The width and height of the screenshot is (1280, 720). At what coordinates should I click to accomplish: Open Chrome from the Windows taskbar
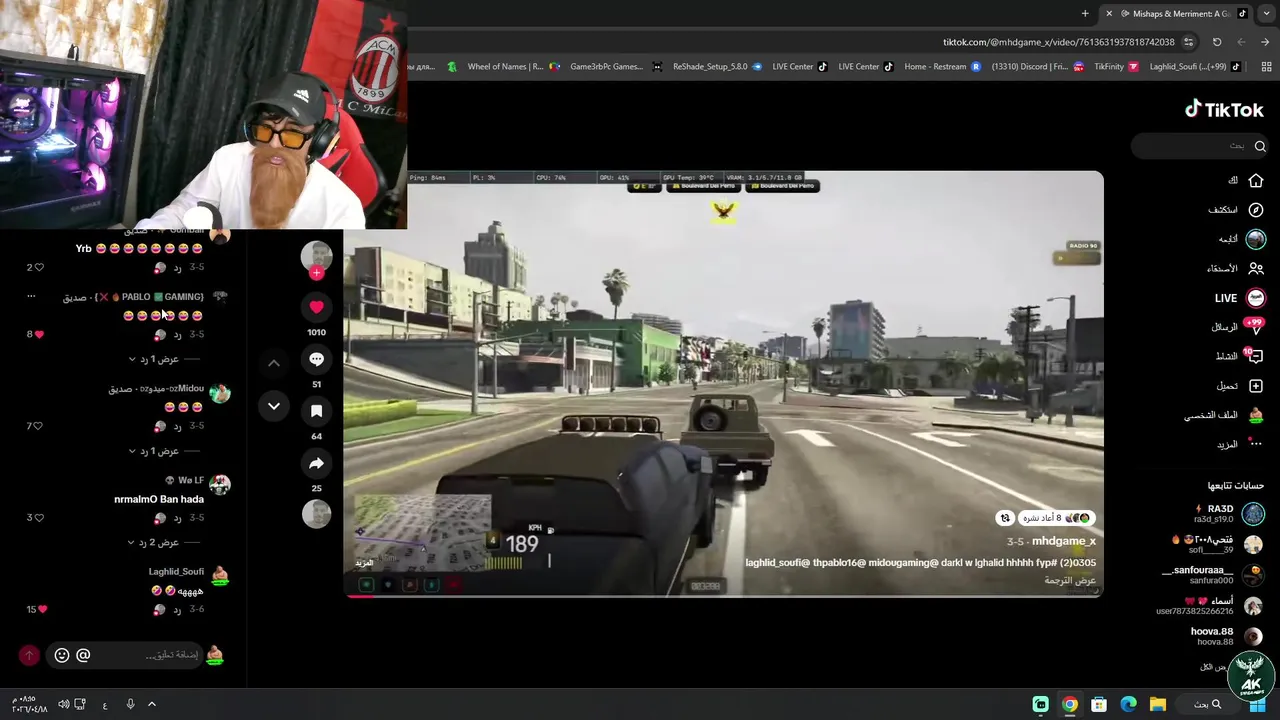pyautogui.click(x=1069, y=704)
